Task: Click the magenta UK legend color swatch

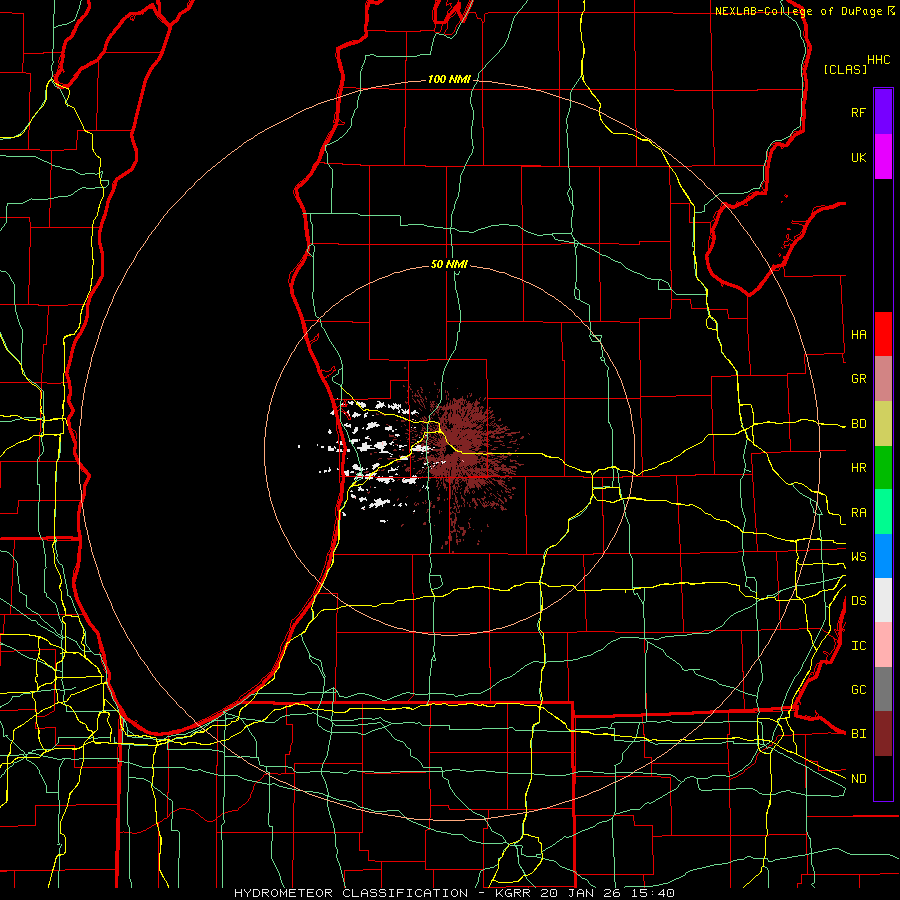Action: tap(883, 157)
